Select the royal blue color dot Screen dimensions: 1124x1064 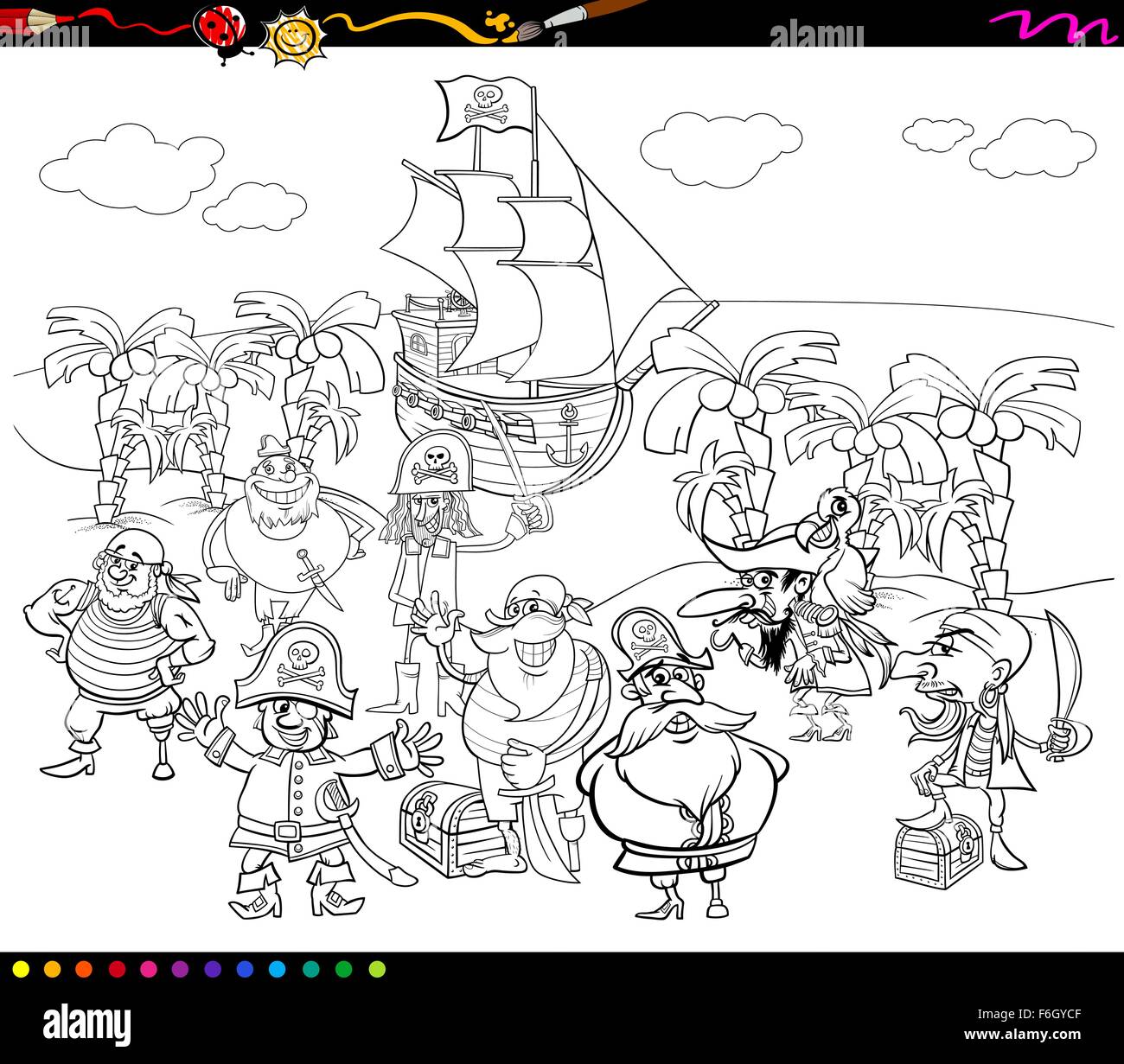(246, 969)
